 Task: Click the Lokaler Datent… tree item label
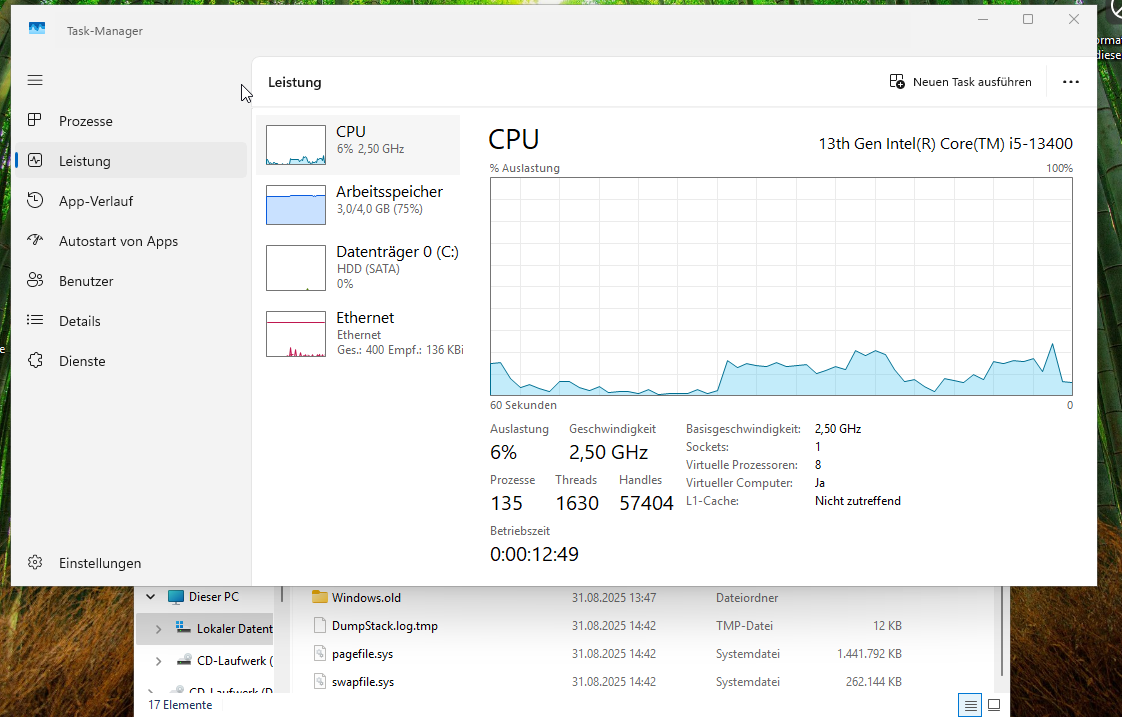(x=235, y=628)
